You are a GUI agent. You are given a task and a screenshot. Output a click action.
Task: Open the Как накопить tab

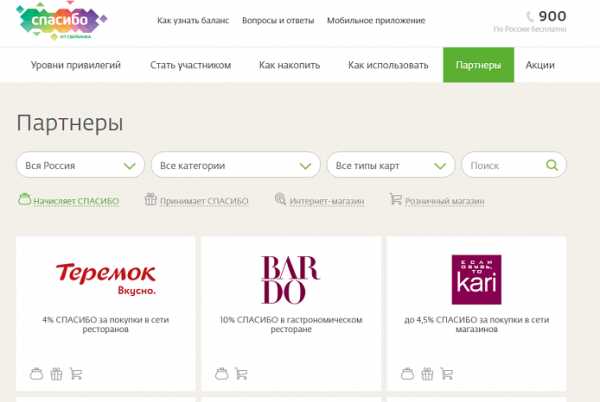[289, 65]
